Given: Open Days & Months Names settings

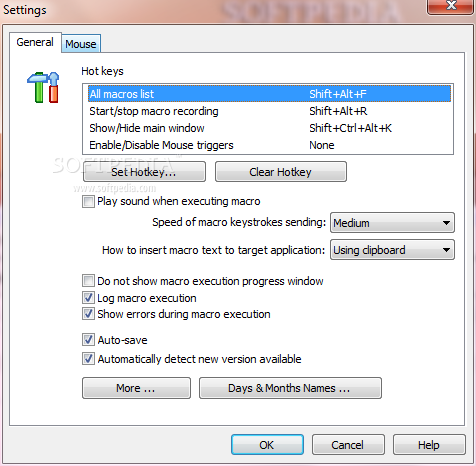Looking at the screenshot, I should (x=290, y=388).
